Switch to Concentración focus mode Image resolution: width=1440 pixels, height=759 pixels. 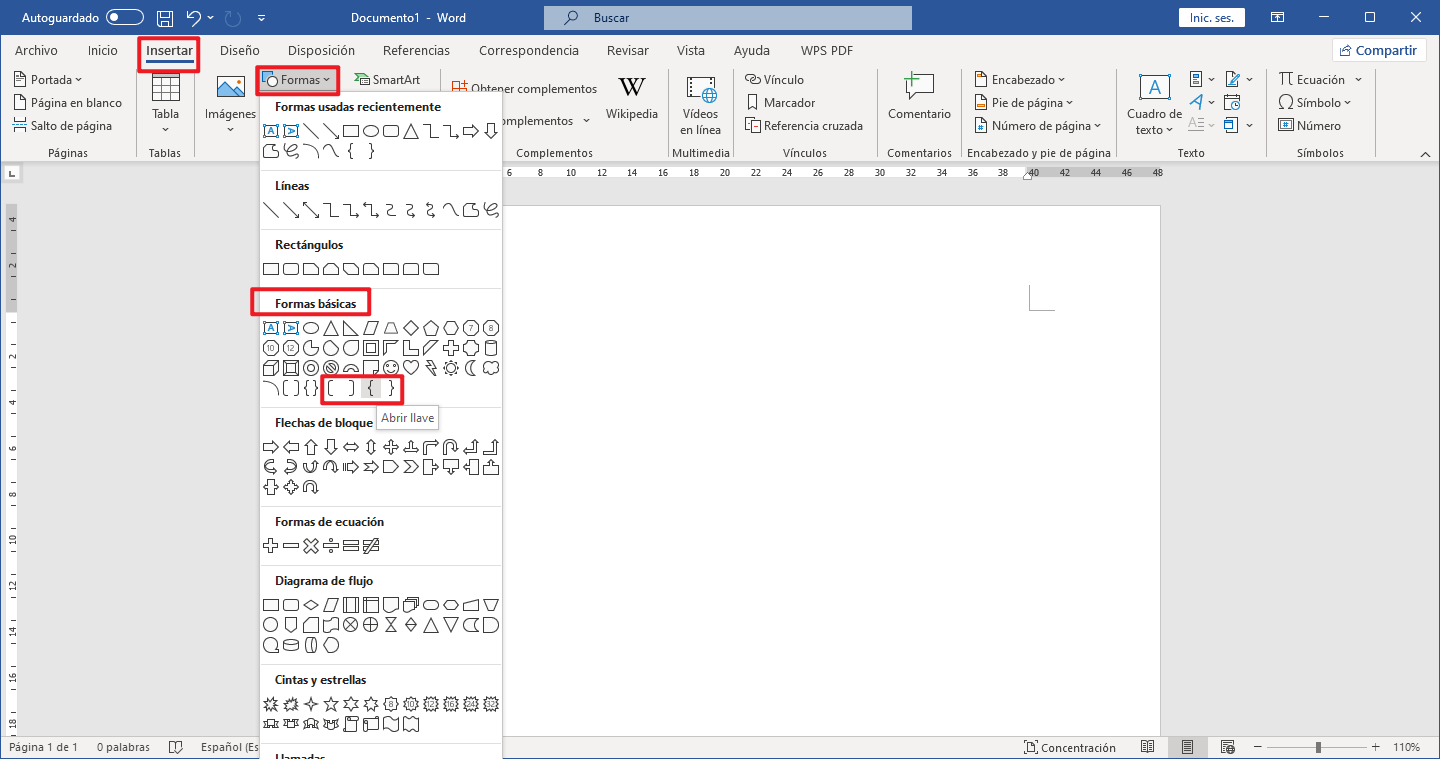point(1069,747)
